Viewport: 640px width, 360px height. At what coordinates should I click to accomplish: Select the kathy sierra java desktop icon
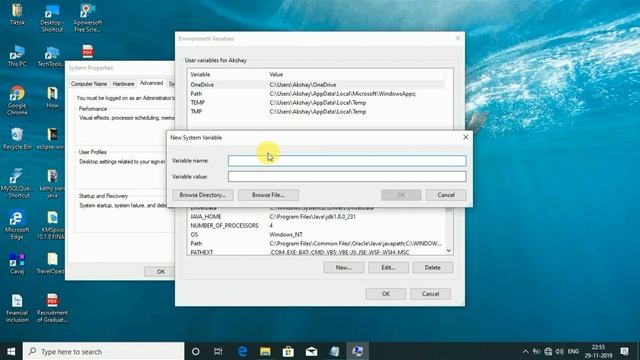coord(52,183)
